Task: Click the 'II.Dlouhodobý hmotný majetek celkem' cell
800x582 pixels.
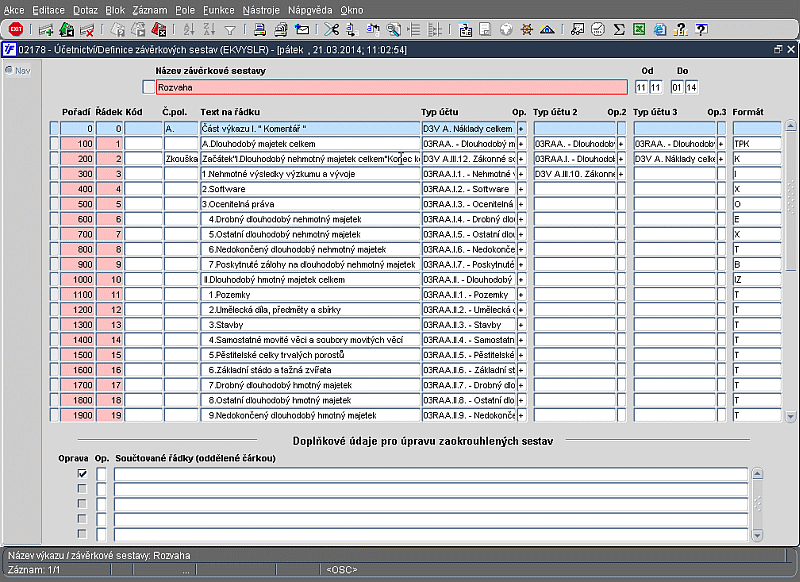Action: [310, 280]
